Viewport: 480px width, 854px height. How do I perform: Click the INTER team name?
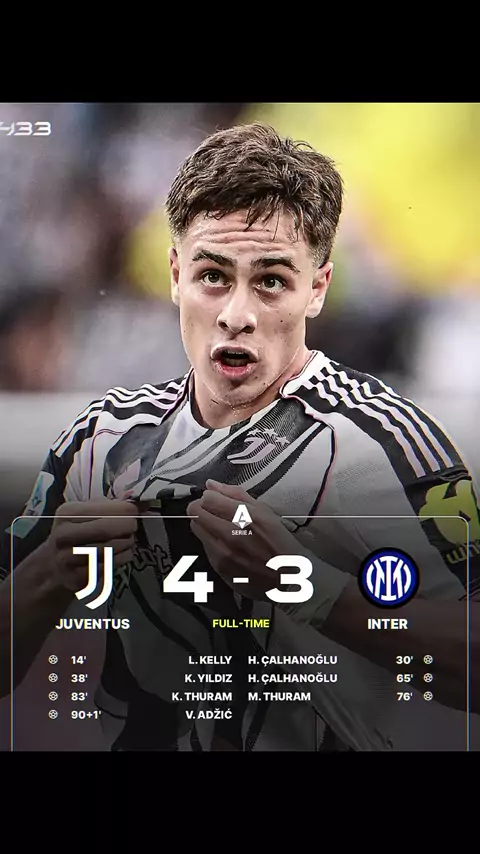[x=387, y=624]
